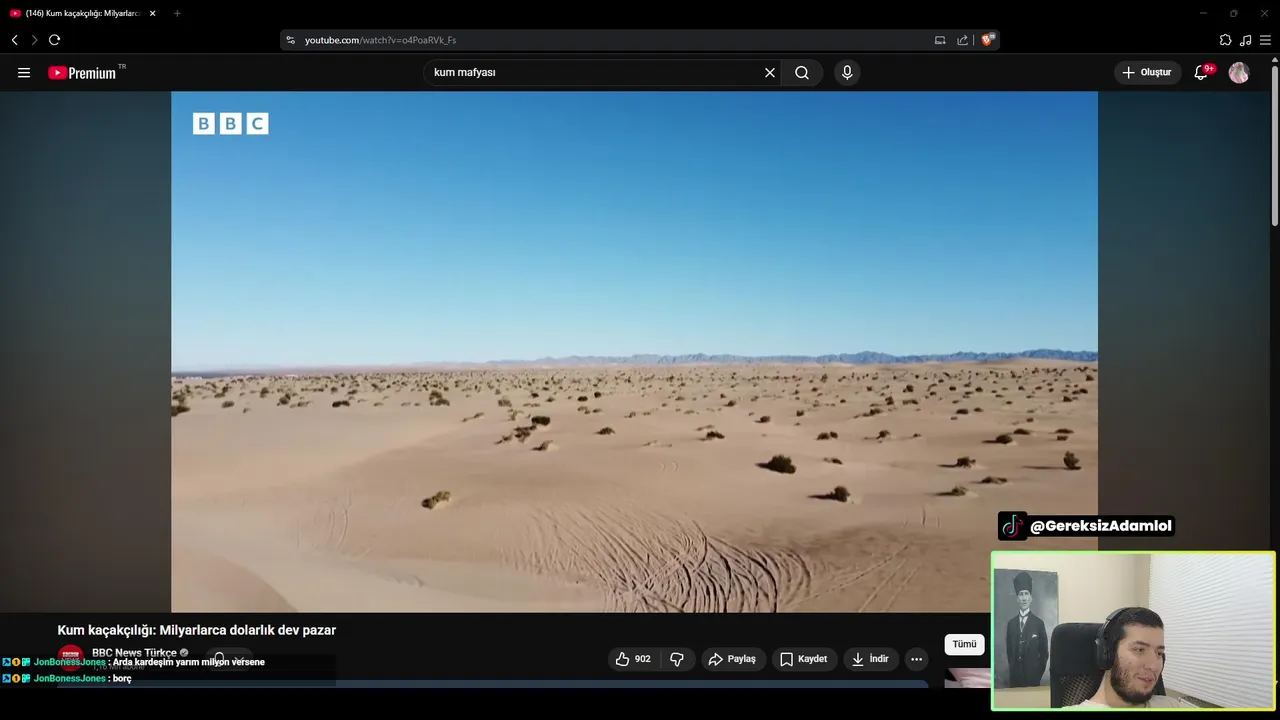Screen dimensions: 1280x720
Task: Click the Paylaş share button
Action: click(732, 659)
